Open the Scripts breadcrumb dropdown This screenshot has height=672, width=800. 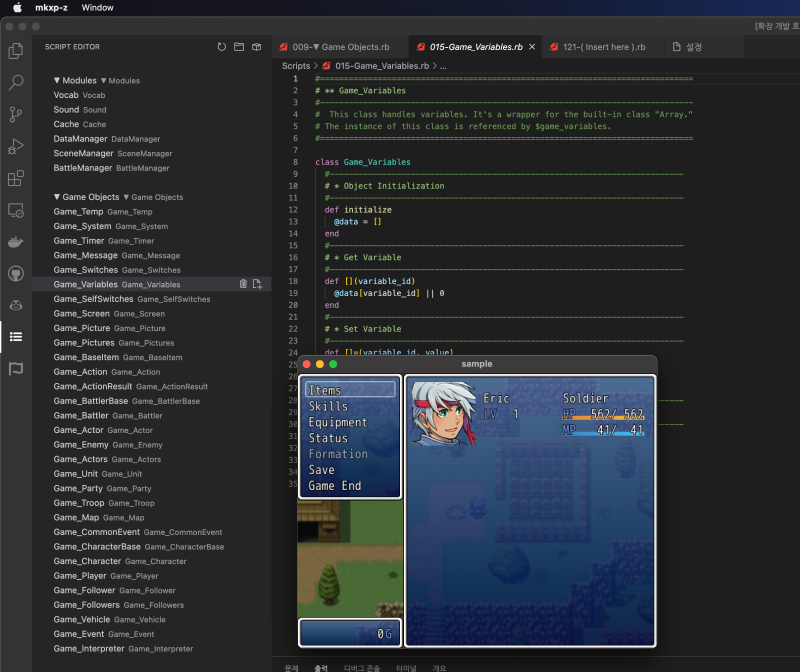pyautogui.click(x=295, y=64)
